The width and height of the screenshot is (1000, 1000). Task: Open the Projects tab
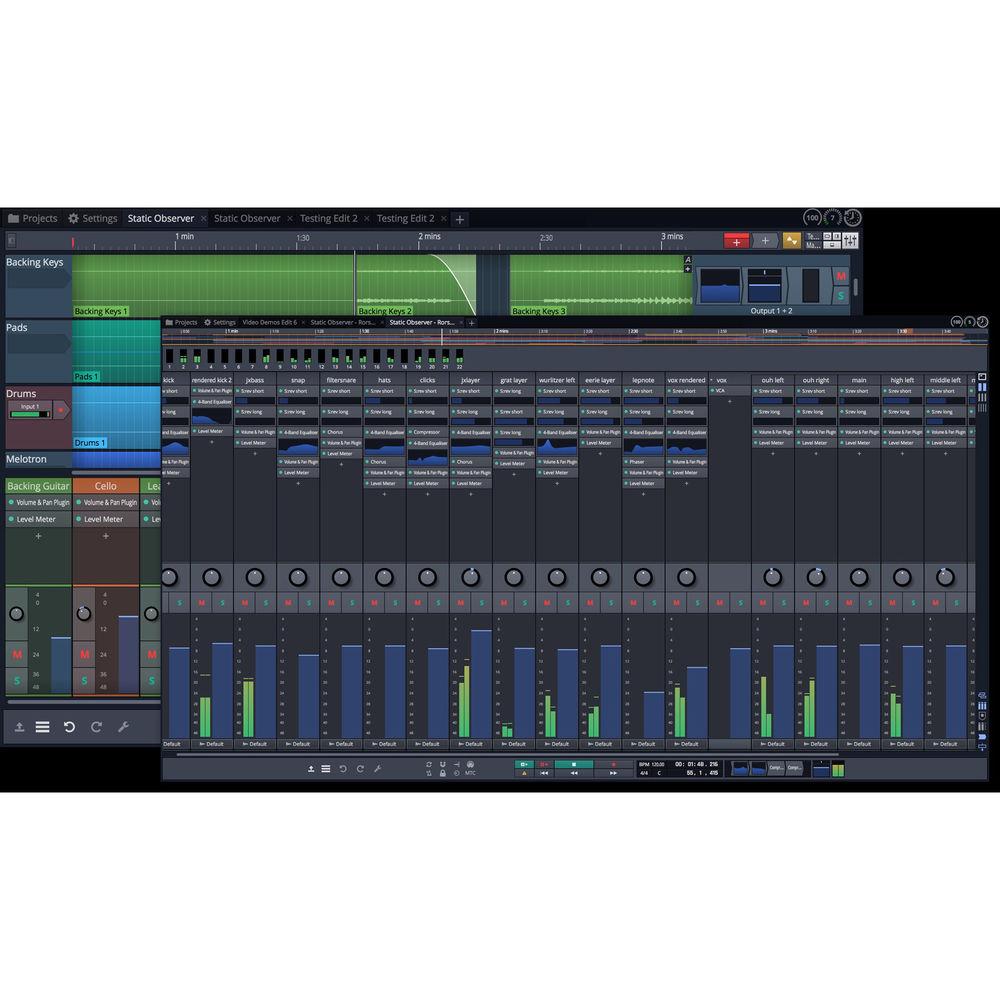click(36, 218)
